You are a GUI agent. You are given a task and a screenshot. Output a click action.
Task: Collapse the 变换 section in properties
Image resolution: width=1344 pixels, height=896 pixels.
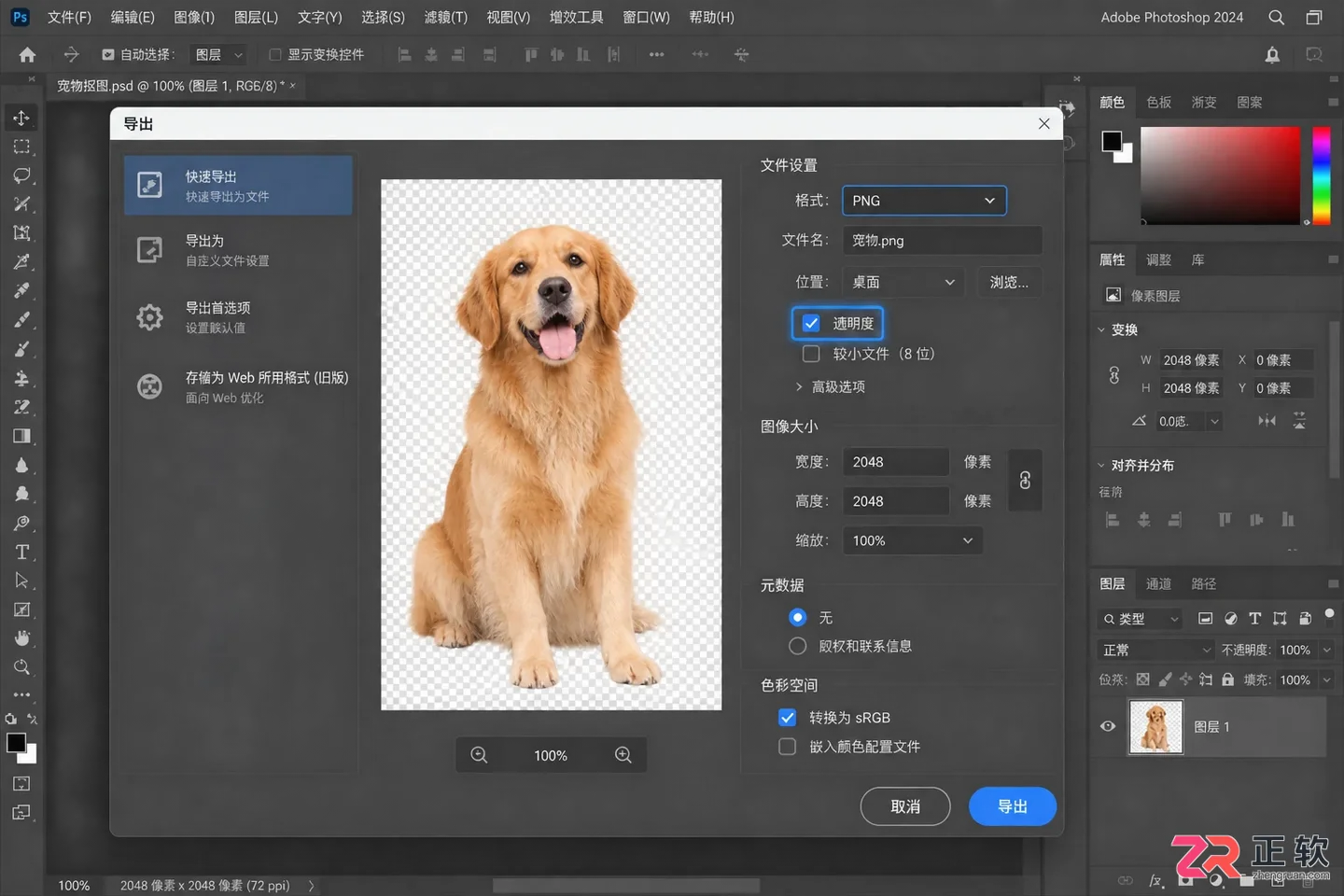coord(1101,329)
